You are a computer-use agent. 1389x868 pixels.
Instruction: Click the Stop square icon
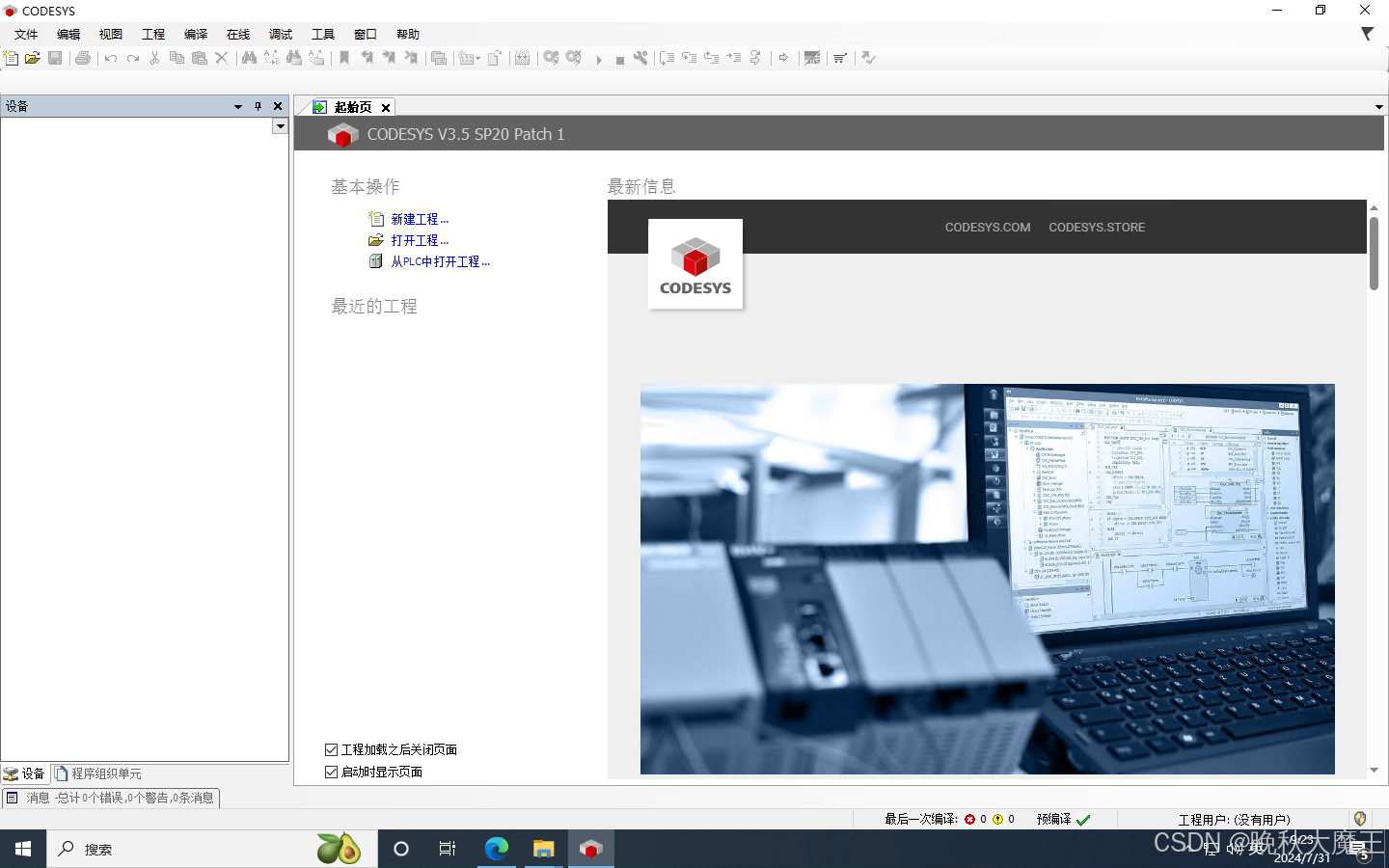pyautogui.click(x=620, y=60)
